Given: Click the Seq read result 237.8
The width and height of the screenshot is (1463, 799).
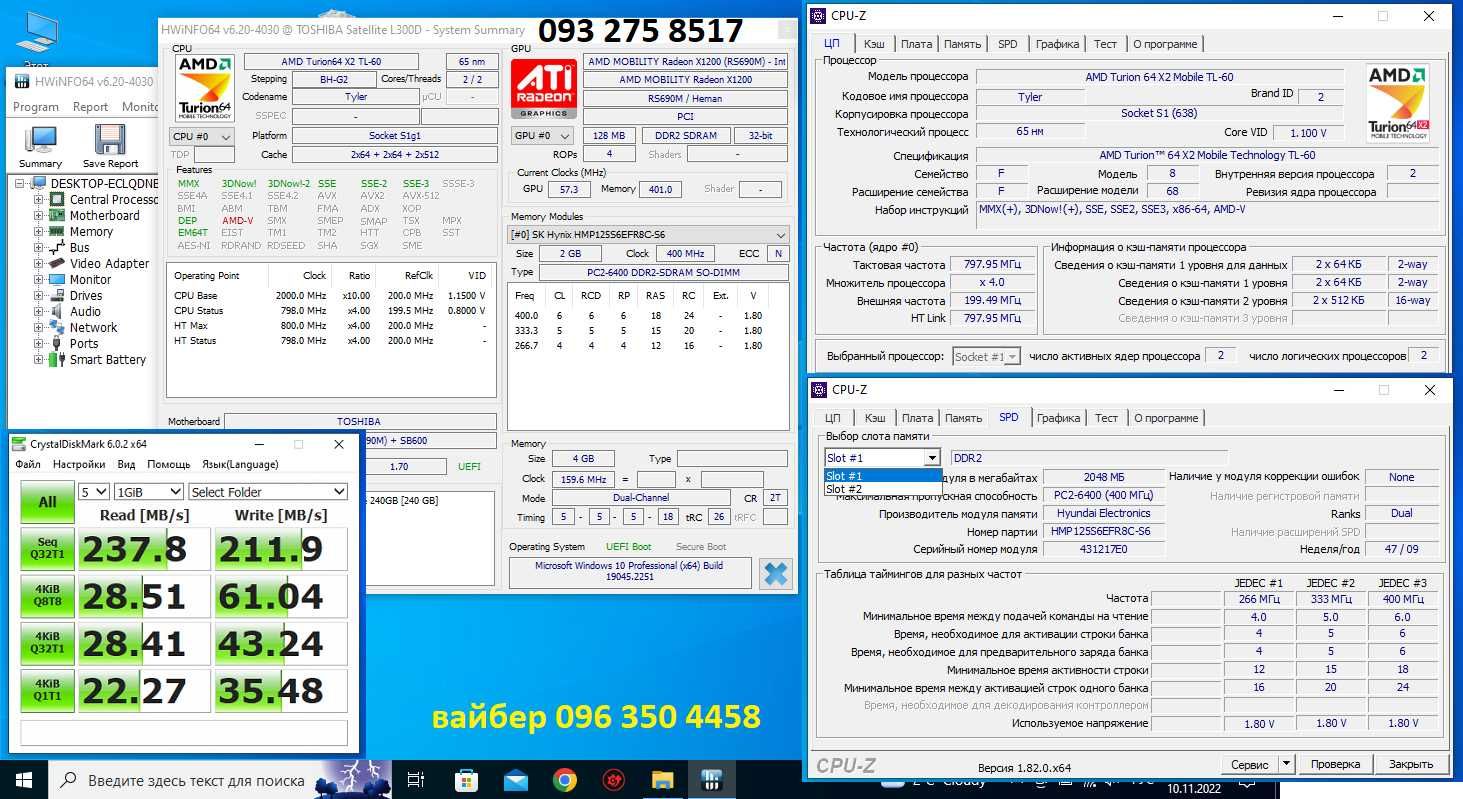Looking at the screenshot, I should coord(145,549).
